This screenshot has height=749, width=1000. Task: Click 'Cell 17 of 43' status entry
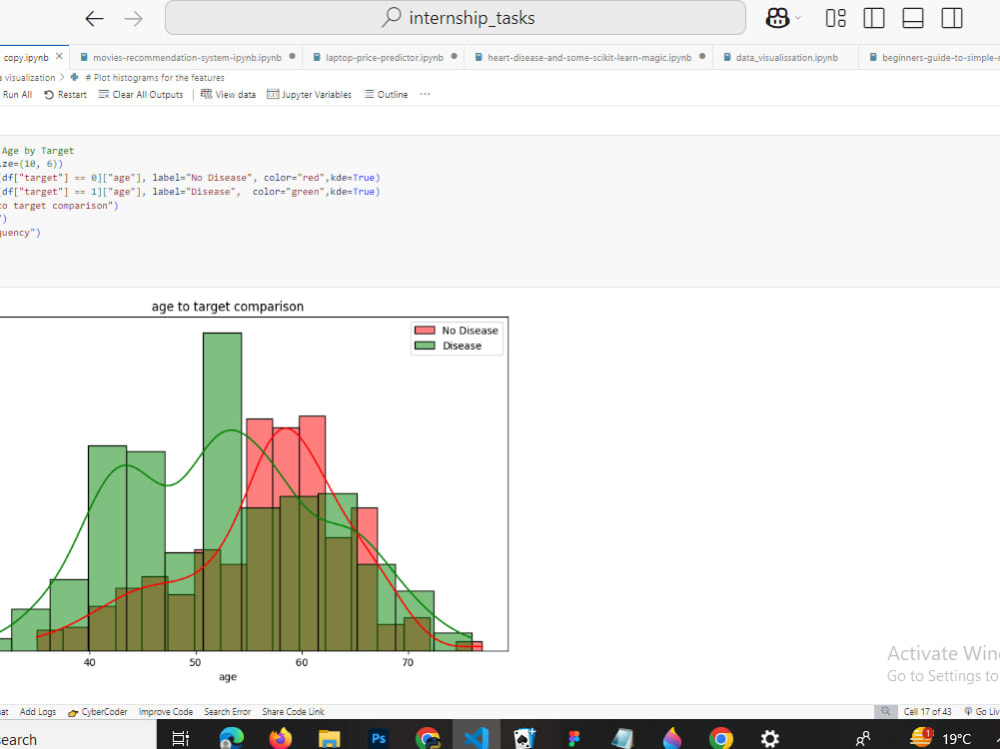[927, 711]
